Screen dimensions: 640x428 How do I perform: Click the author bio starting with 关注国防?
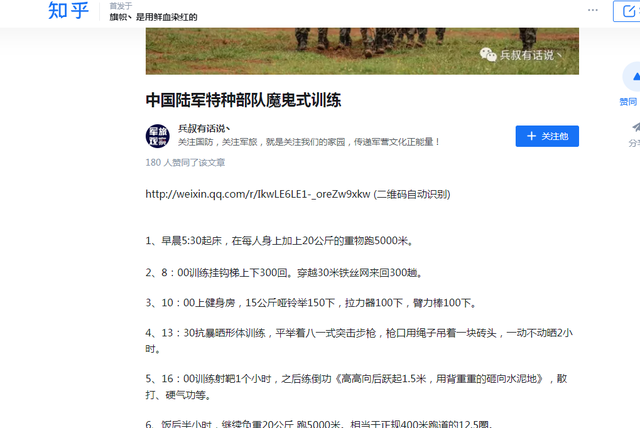pyautogui.click(x=309, y=143)
